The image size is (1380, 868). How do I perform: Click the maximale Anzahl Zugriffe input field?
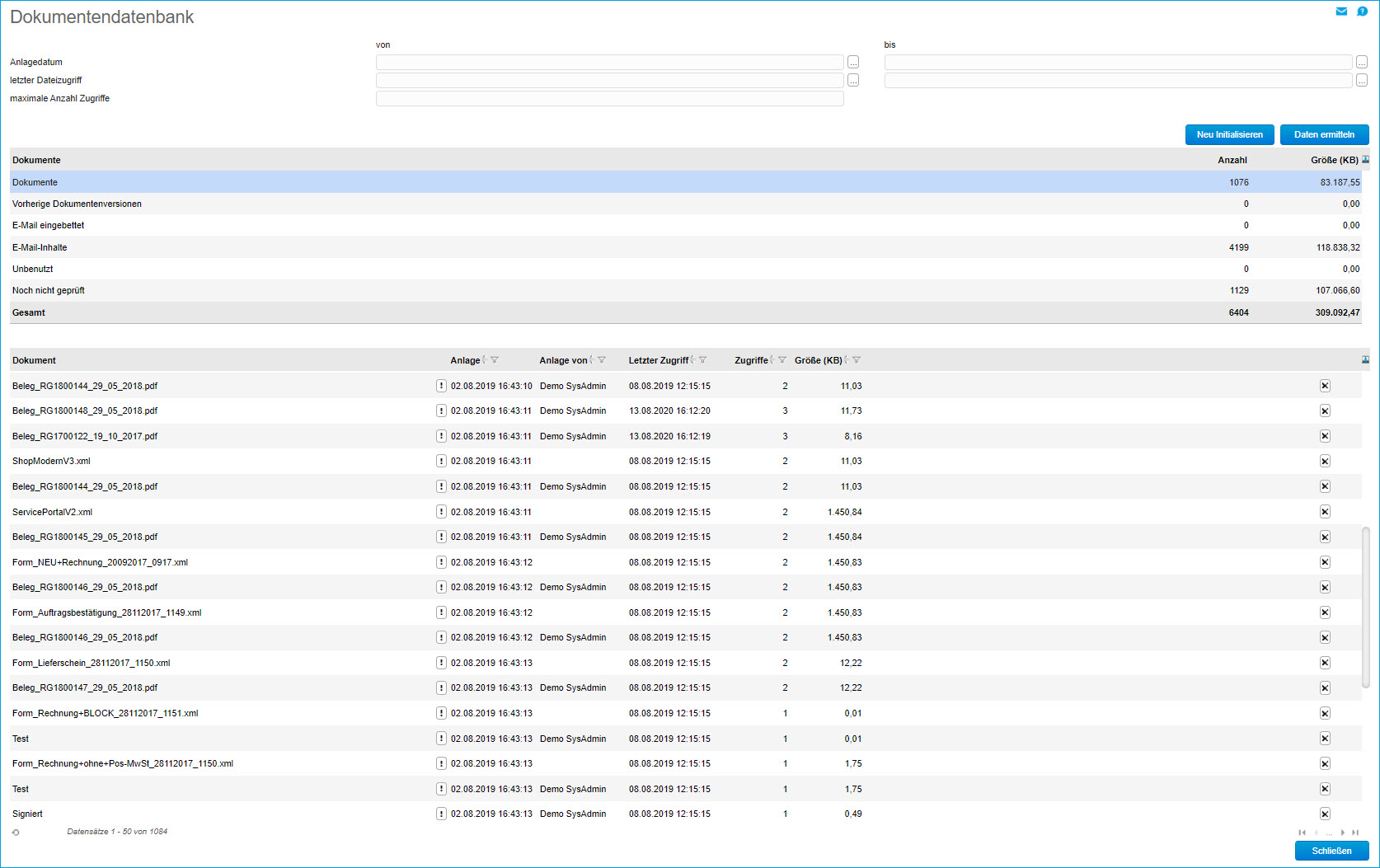click(x=609, y=99)
